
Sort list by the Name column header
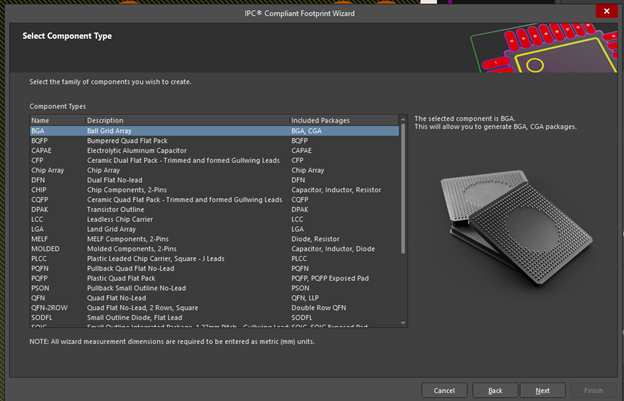58,120
